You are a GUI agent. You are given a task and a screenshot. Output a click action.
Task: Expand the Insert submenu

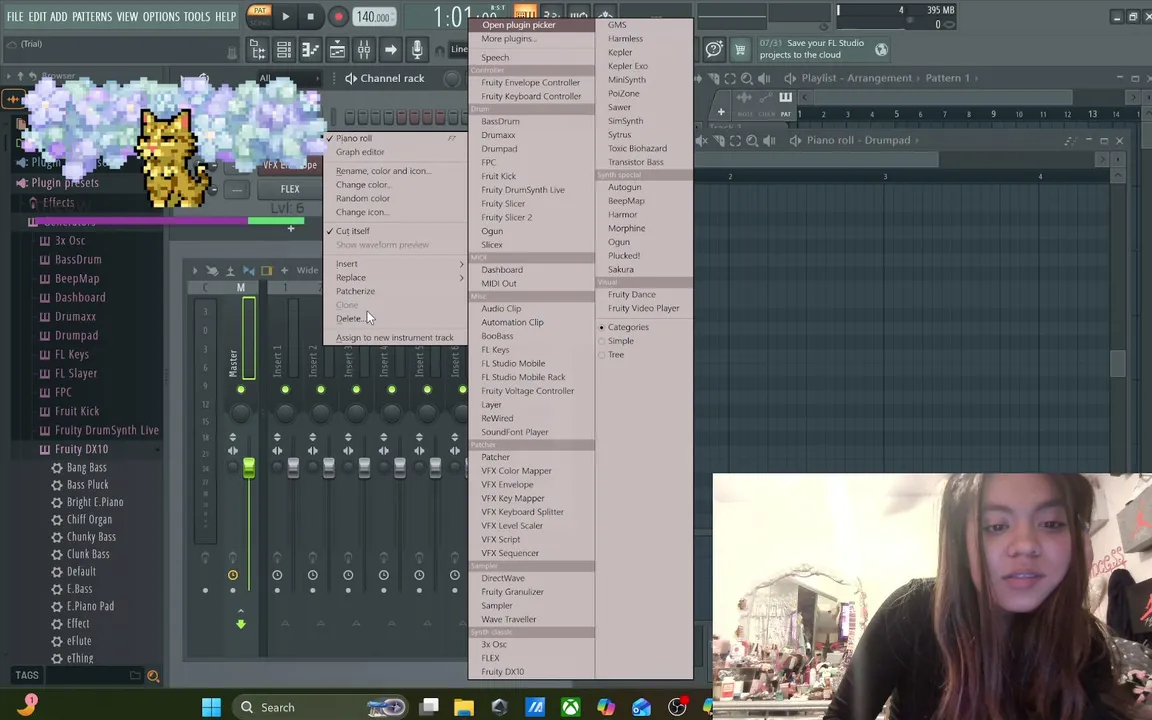coord(394,264)
